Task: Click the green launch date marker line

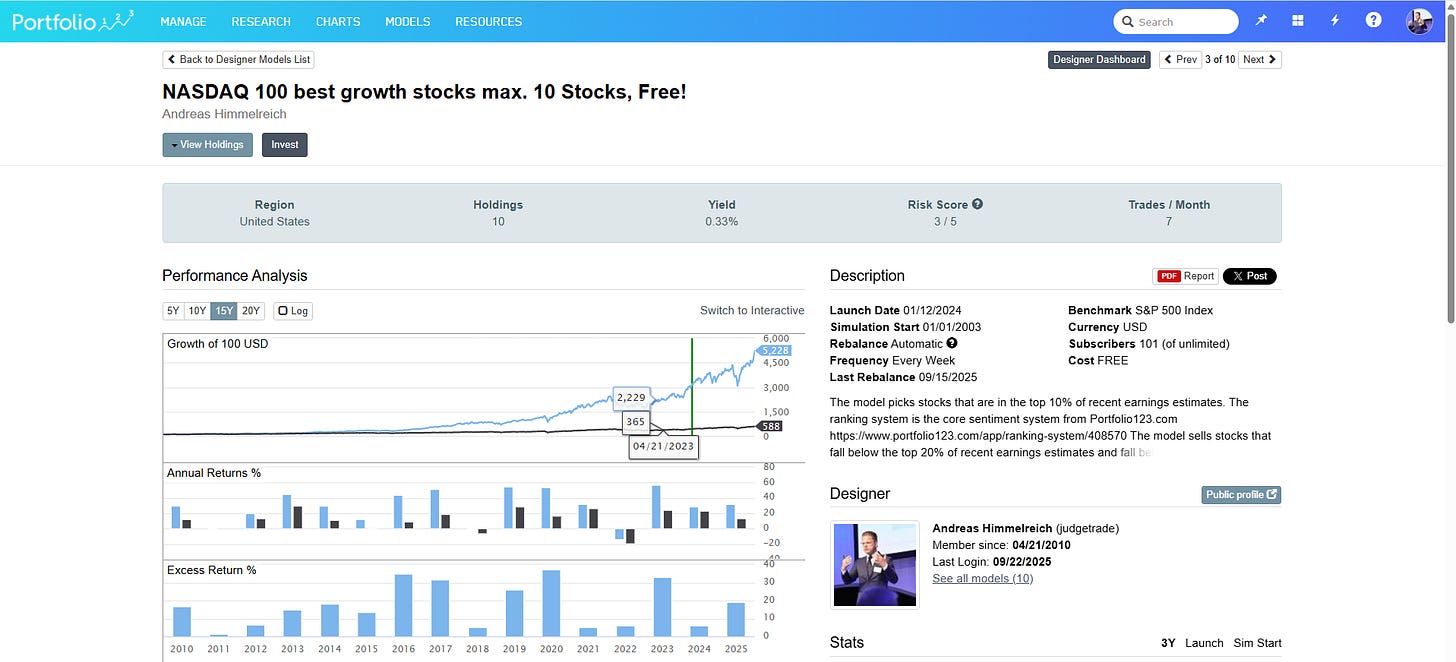Action: [692, 386]
